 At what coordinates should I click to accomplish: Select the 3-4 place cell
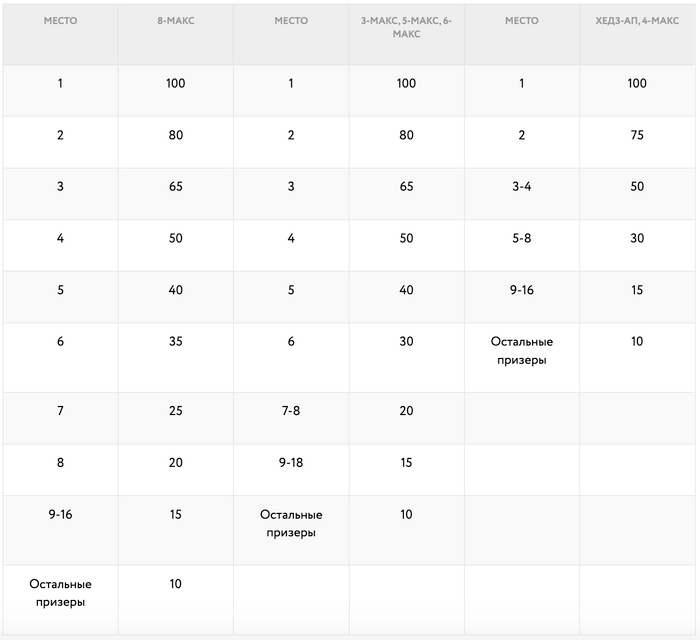pos(521,187)
